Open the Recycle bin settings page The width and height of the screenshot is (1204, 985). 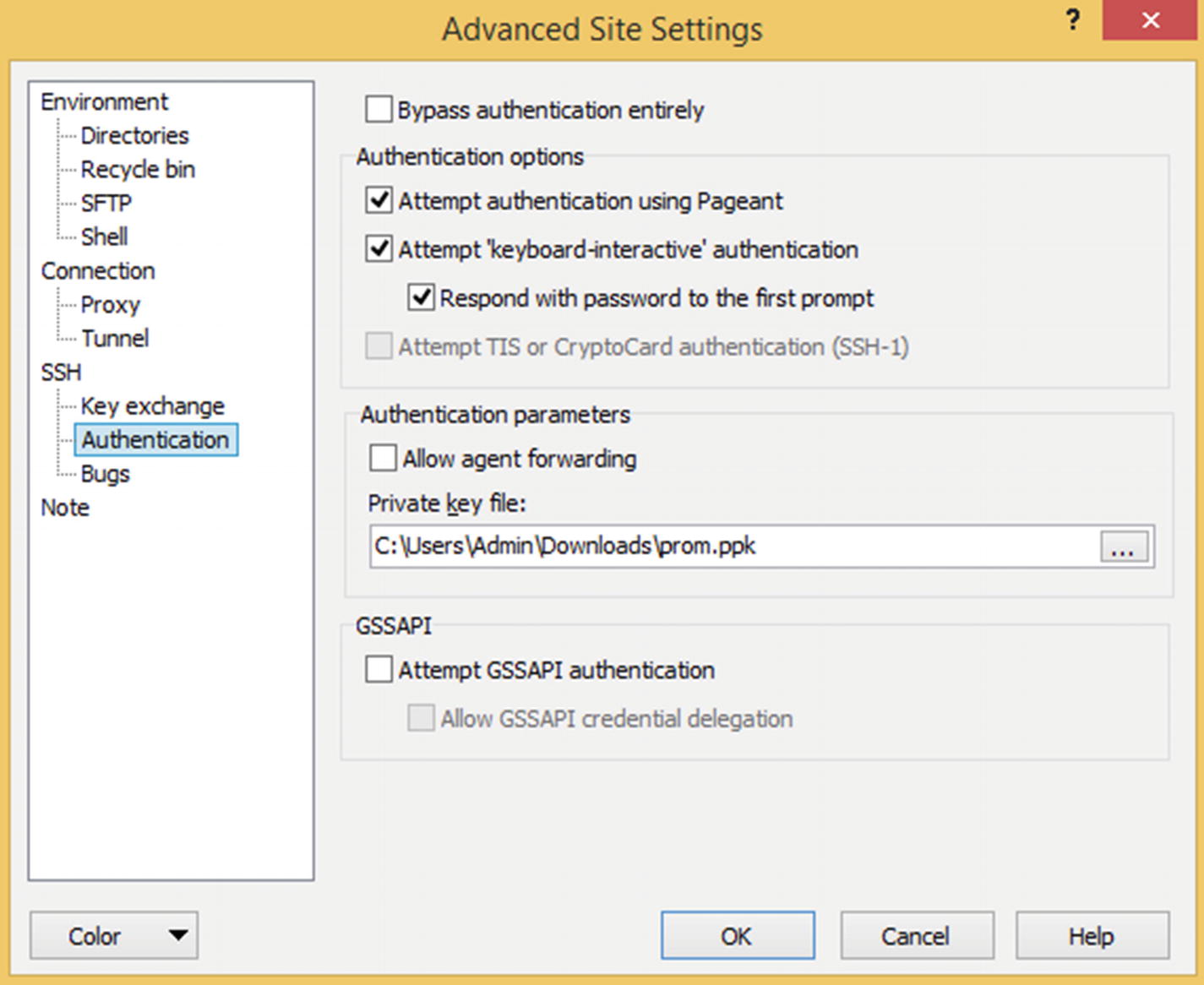click(x=138, y=170)
